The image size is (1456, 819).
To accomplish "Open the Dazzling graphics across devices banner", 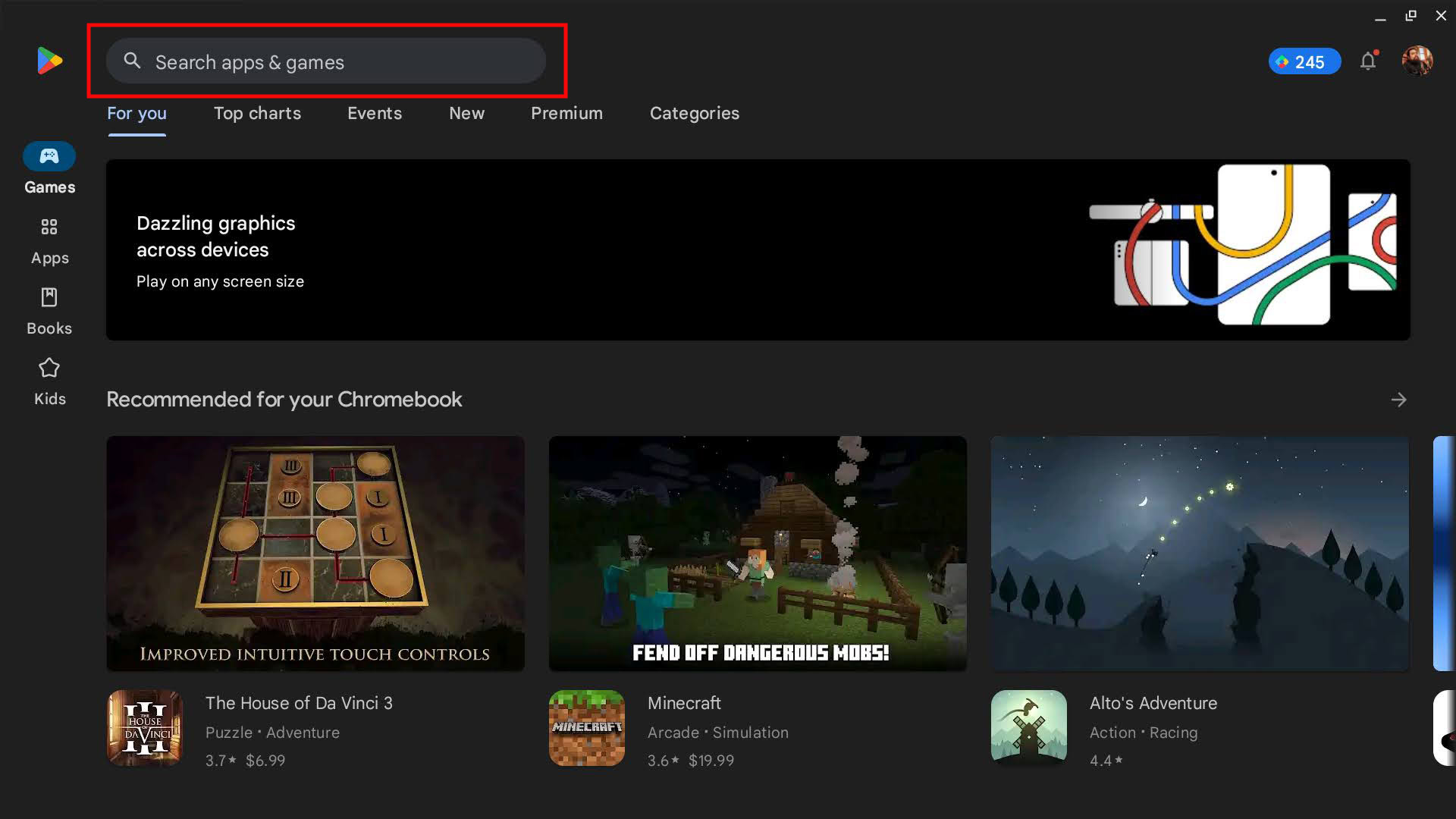I will (758, 249).
